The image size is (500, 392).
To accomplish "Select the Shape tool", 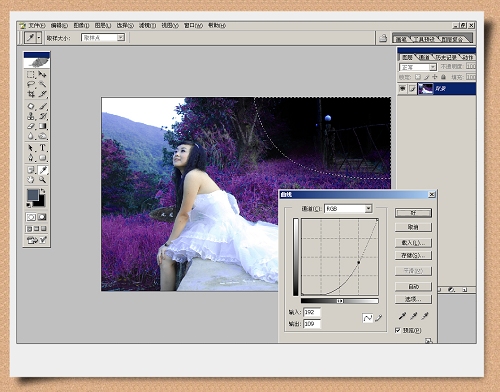I will pos(42,157).
